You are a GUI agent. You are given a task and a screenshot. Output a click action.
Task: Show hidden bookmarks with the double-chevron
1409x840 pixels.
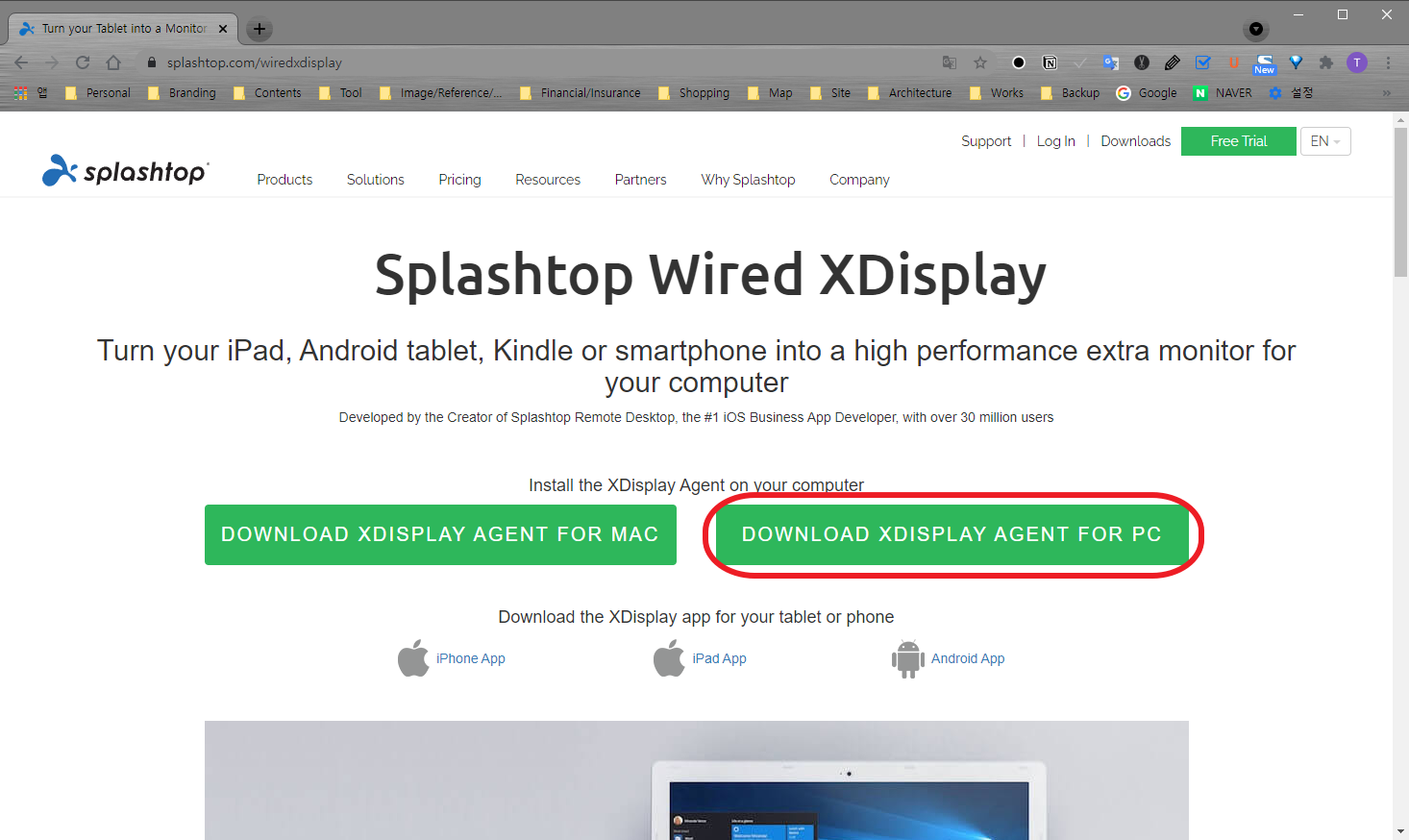point(1387,93)
